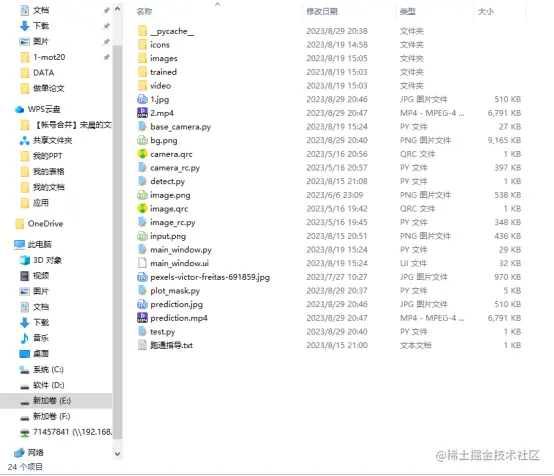Open 视频 under 此电脑
This screenshot has height=476, width=554.
[41, 276]
